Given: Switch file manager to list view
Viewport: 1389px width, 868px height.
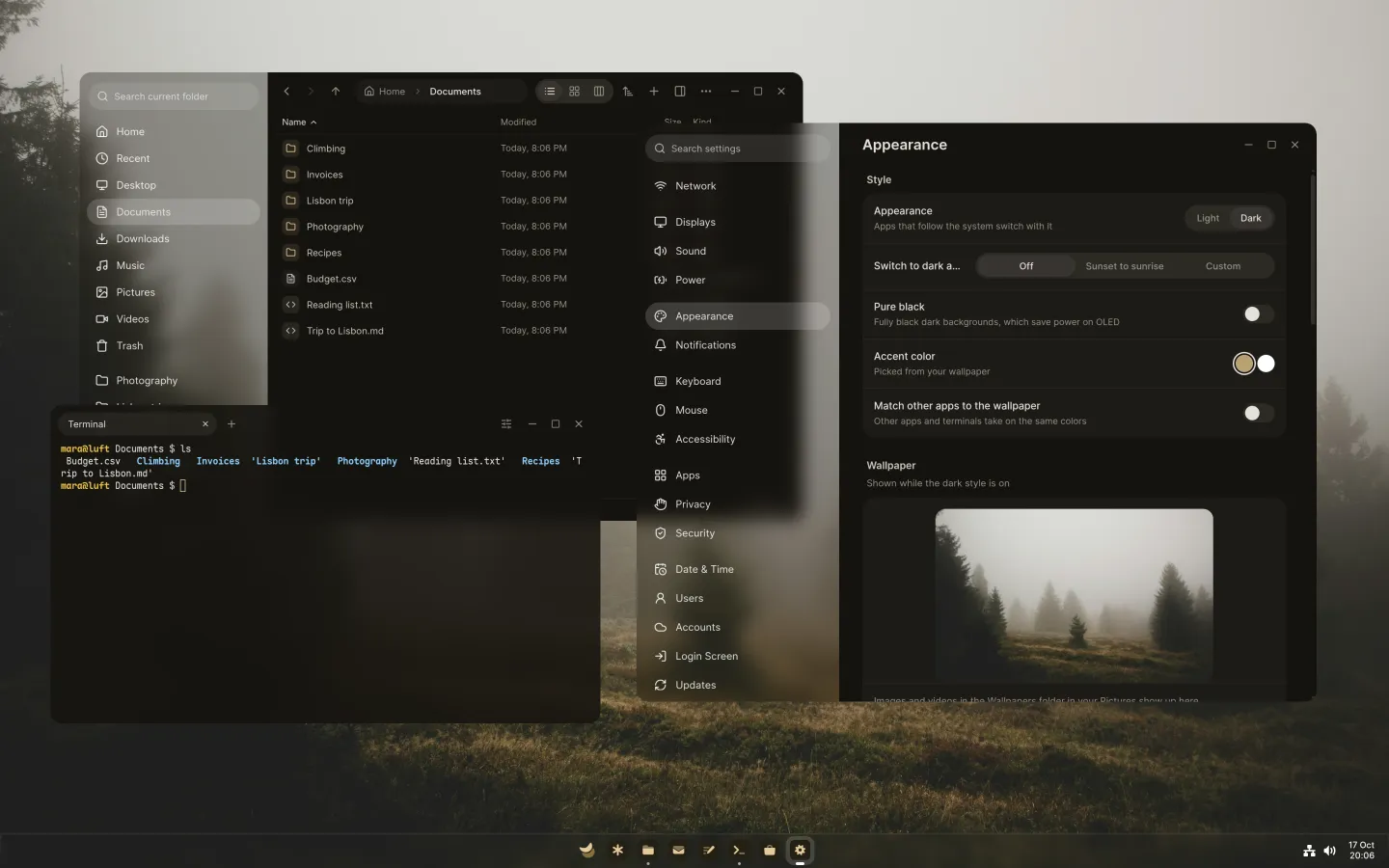Looking at the screenshot, I should pos(550,92).
